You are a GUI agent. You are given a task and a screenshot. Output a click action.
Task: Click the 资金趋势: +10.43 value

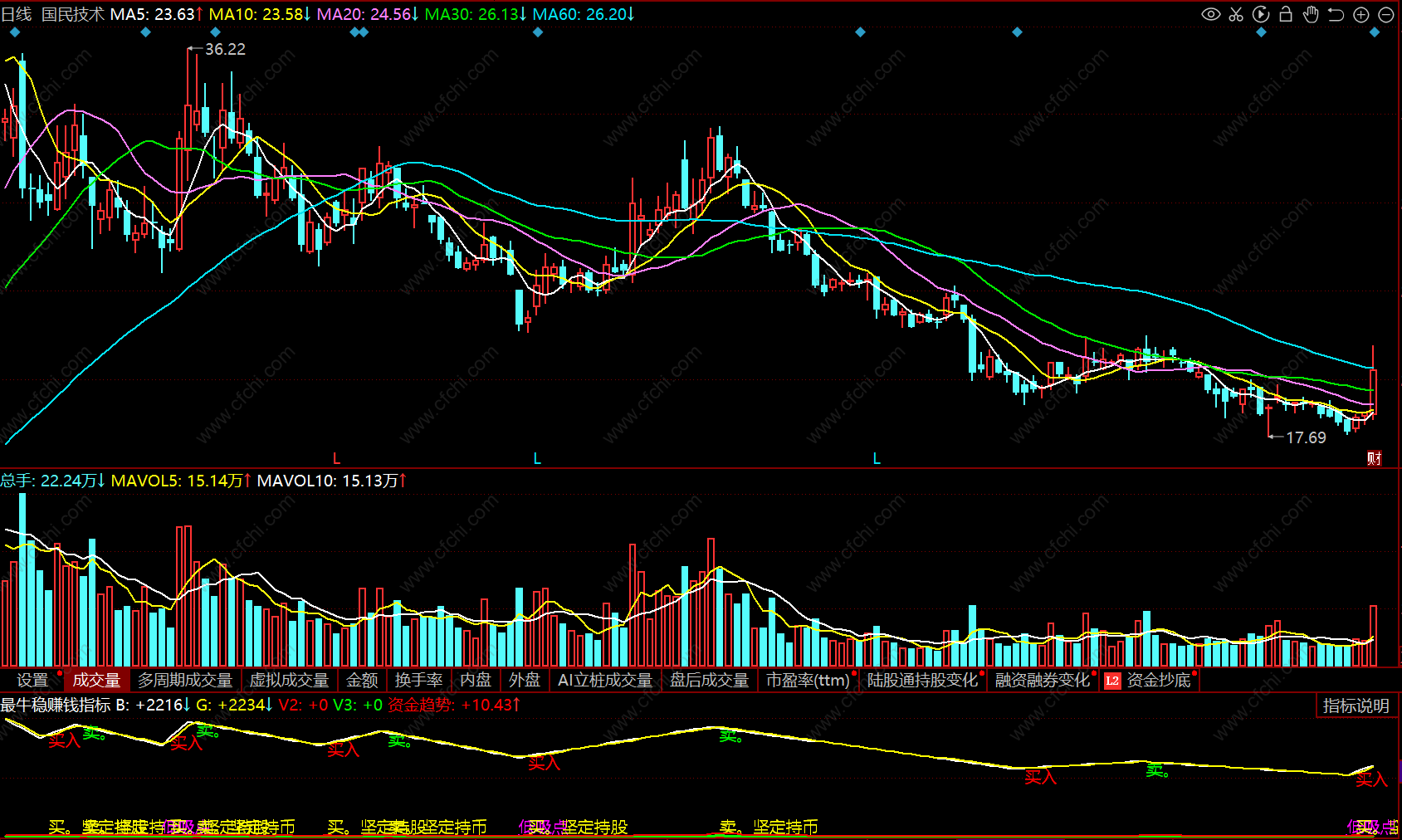454,705
